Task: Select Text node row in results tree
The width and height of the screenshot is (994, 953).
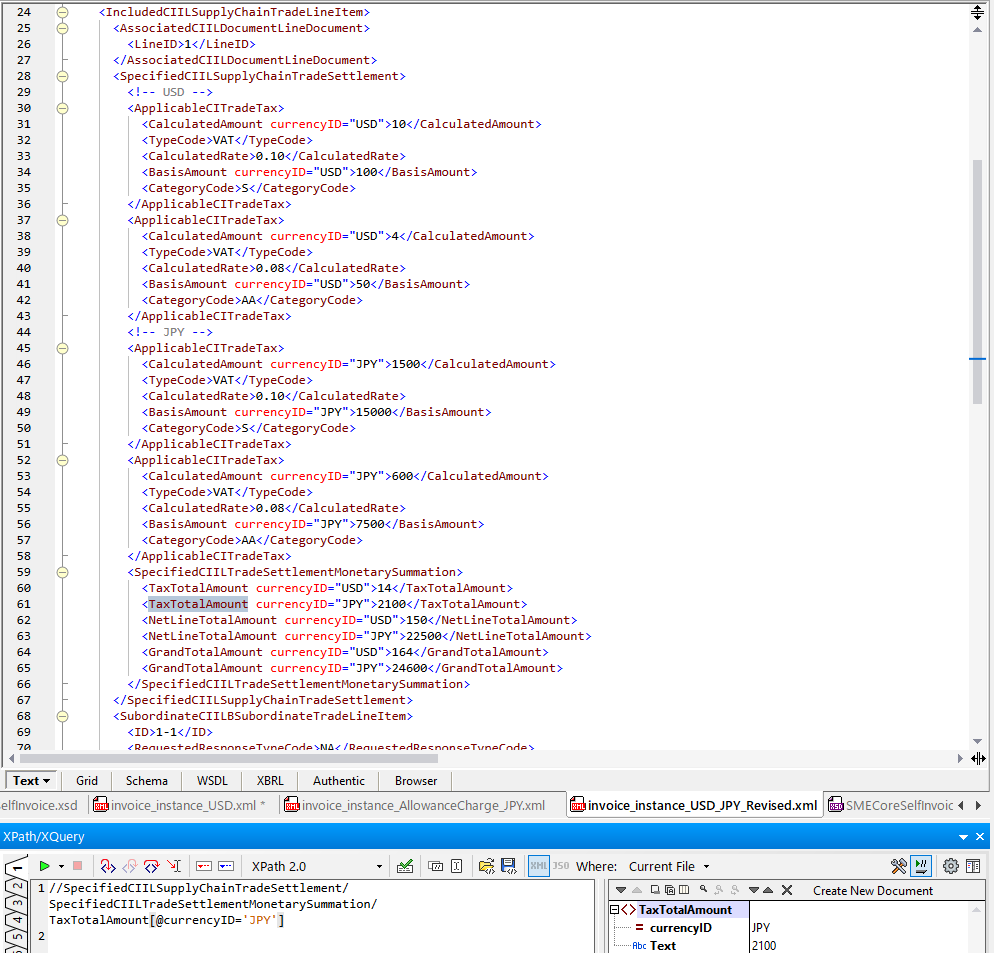Action: [x=662, y=945]
